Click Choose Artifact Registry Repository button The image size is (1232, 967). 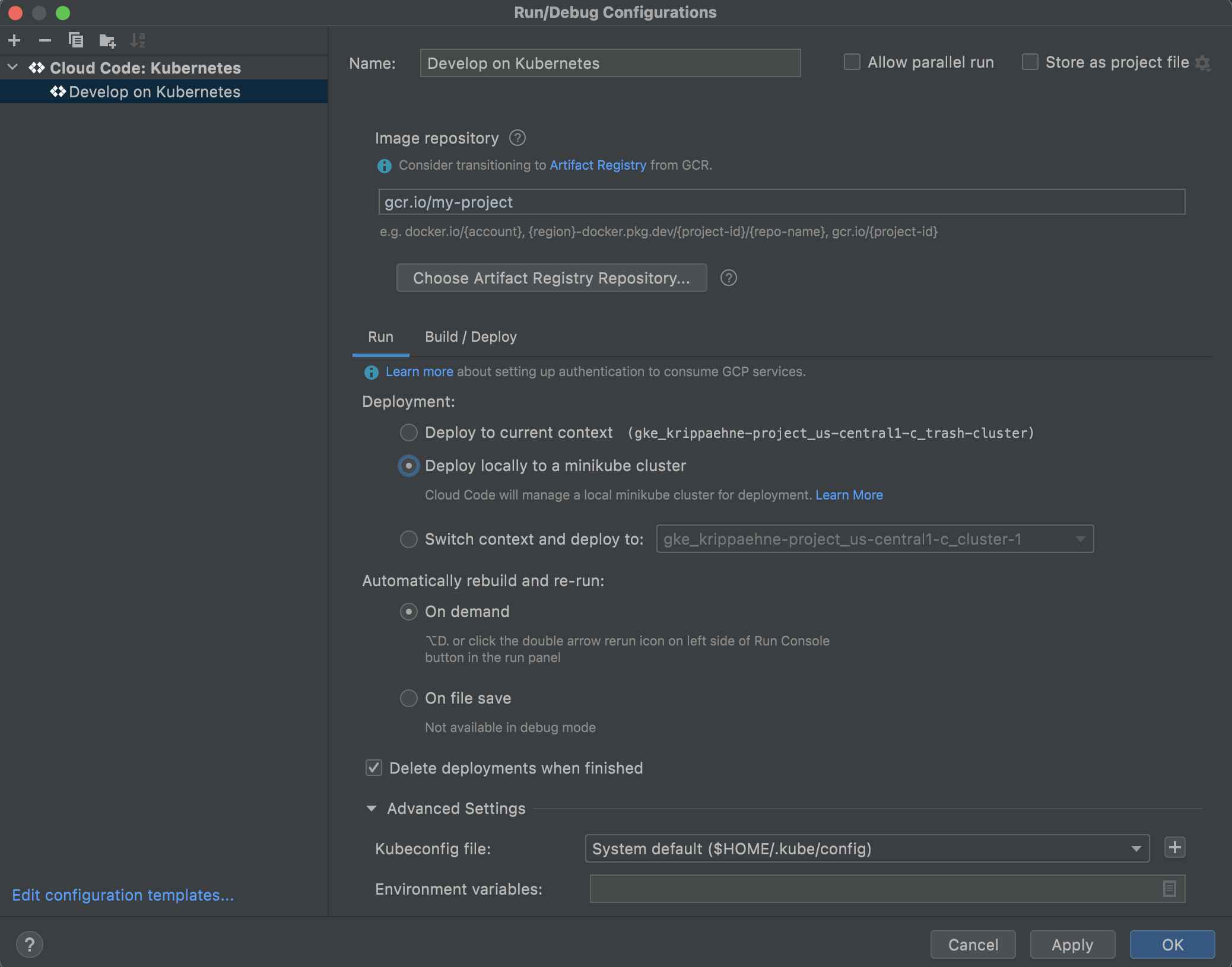(x=551, y=278)
